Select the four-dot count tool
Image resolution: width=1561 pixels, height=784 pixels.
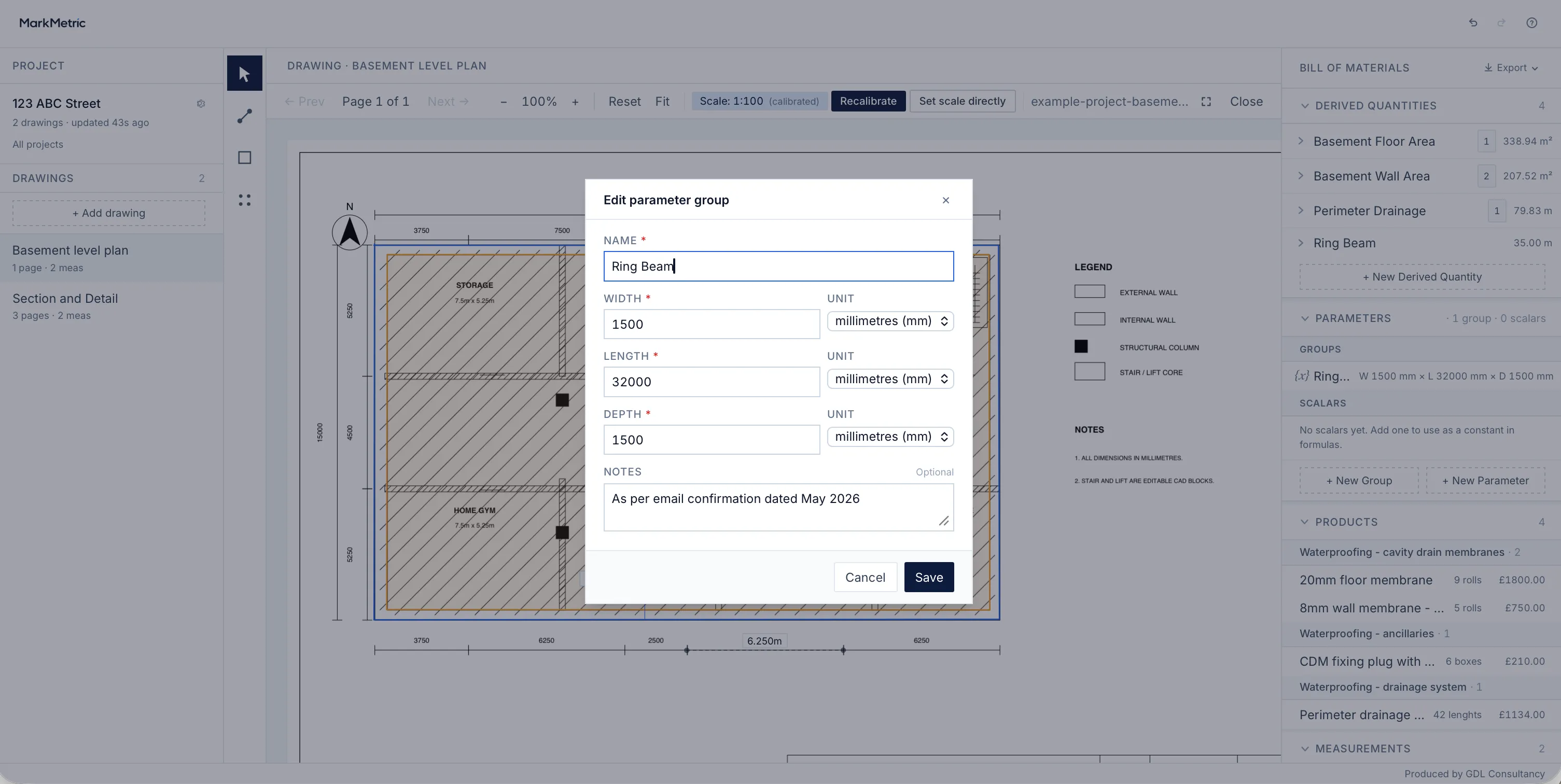click(x=244, y=200)
